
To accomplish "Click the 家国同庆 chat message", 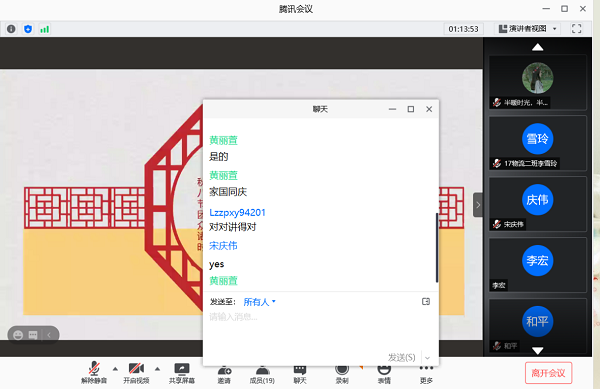I will point(228,192).
